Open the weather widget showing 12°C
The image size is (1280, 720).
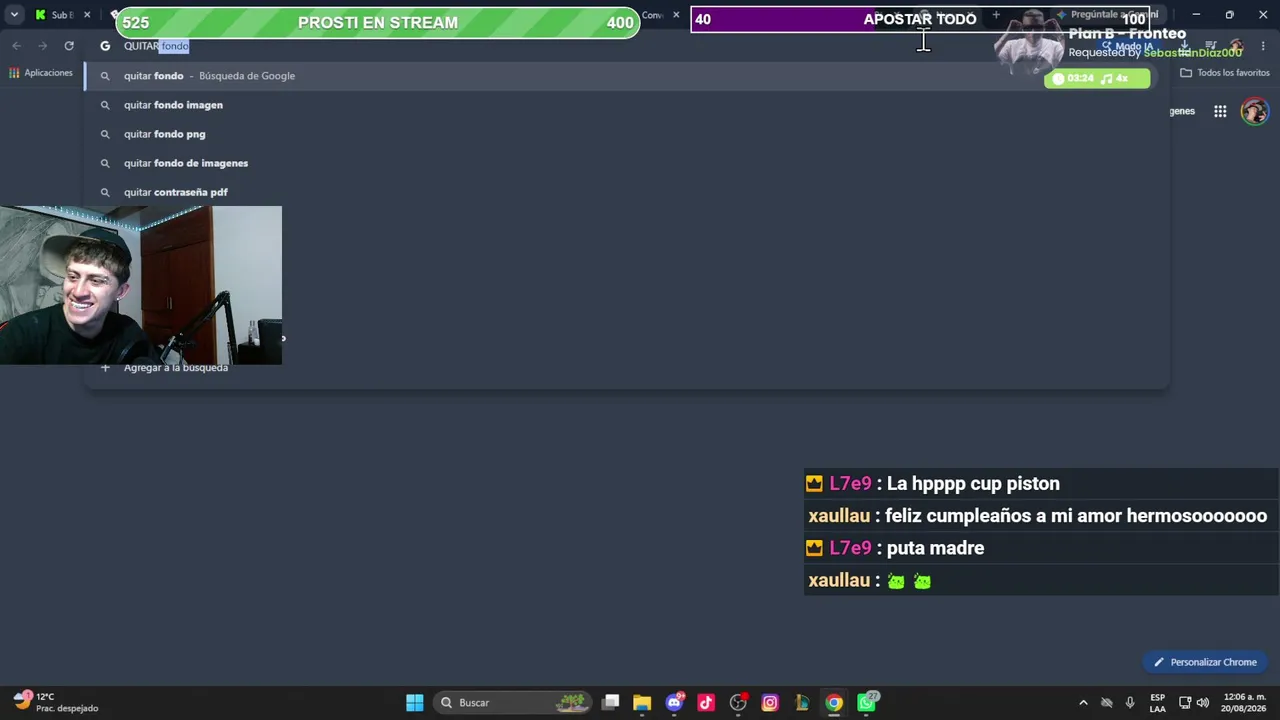tap(56, 702)
